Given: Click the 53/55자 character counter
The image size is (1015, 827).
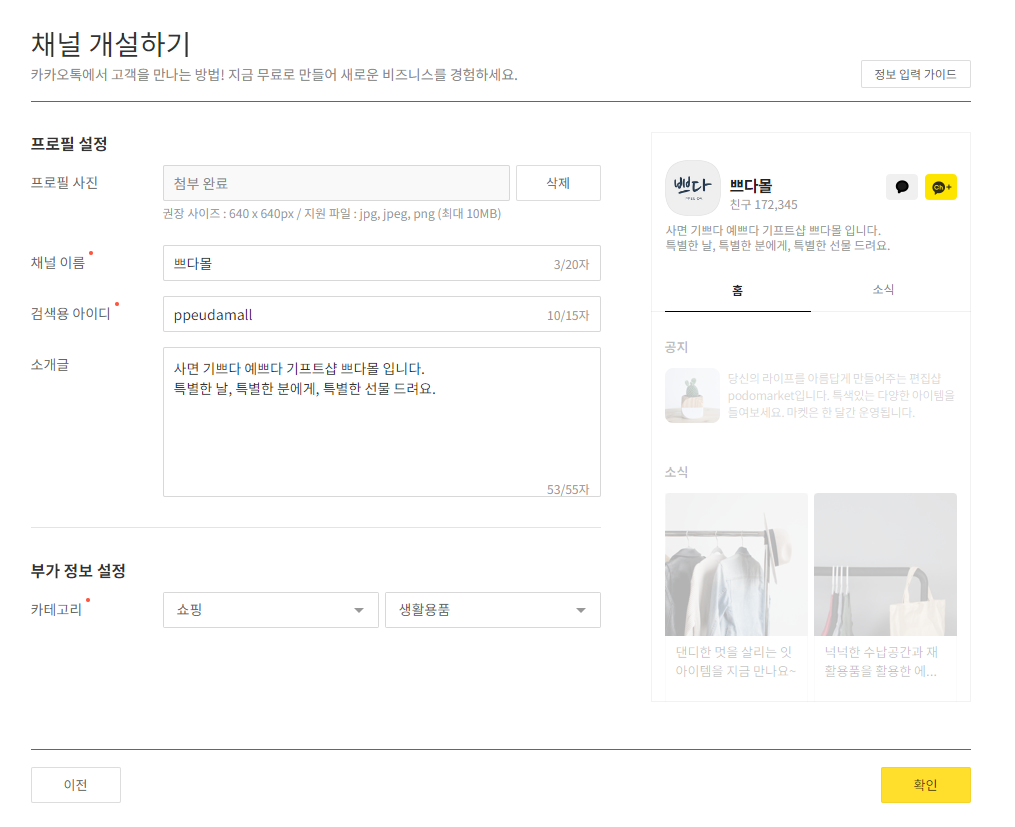Looking at the screenshot, I should coord(568,489).
